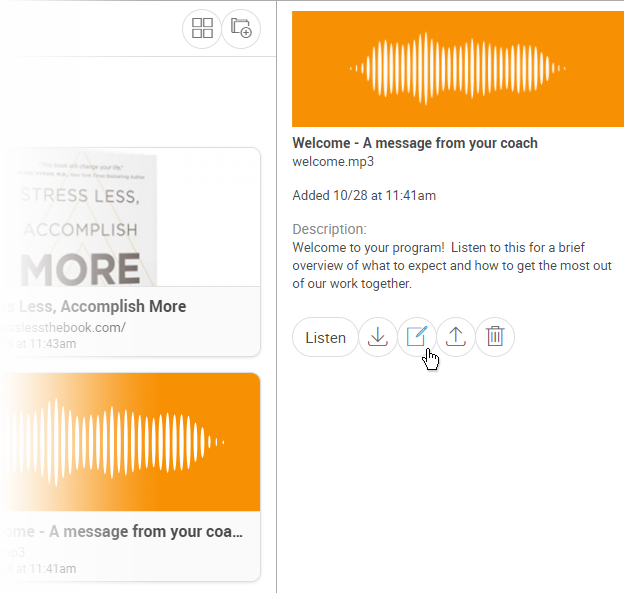Switch to grid view layout
Image resolution: width=628 pixels, height=593 pixels.
tap(202, 28)
